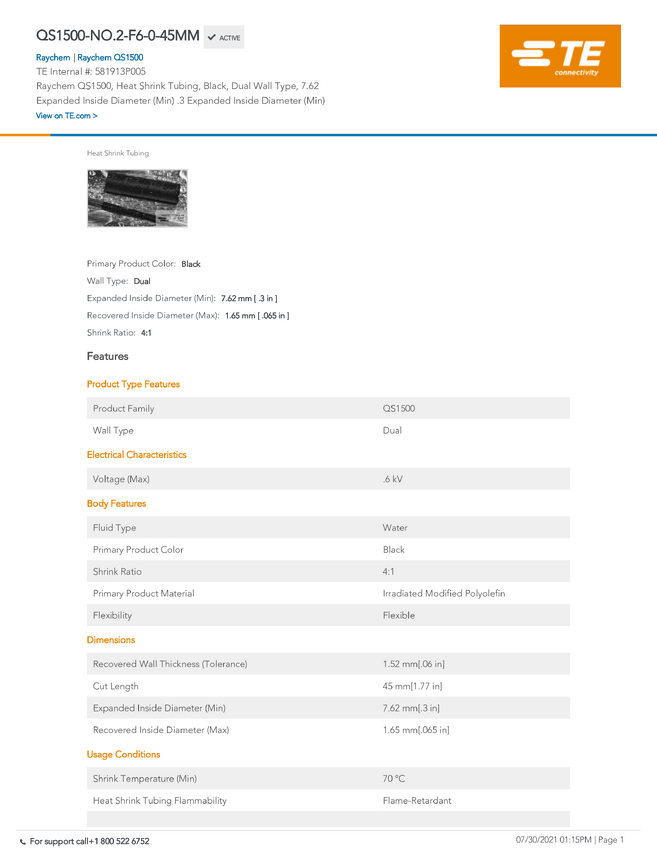Click the Flexible value cell
The width and height of the screenshot is (657, 850).
tap(399, 615)
